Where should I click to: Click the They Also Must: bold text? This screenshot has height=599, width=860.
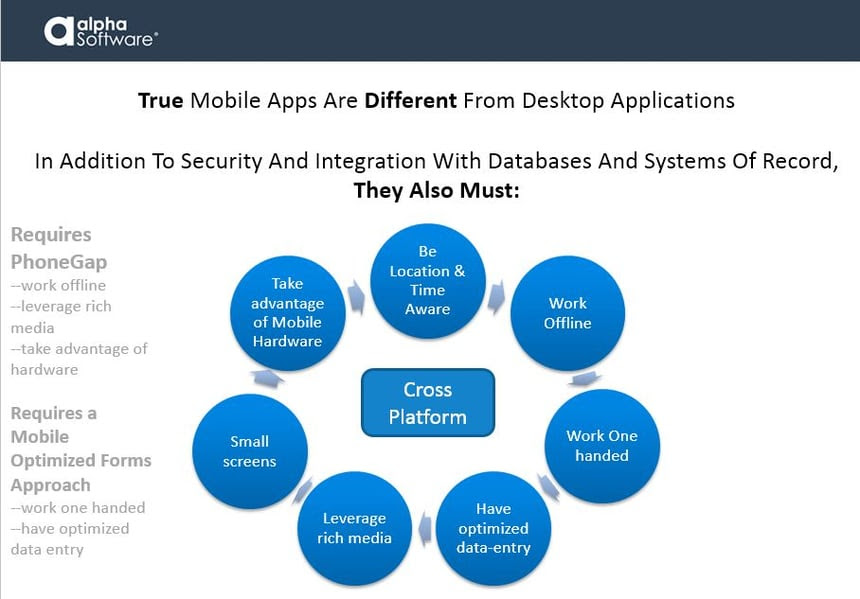tap(436, 190)
